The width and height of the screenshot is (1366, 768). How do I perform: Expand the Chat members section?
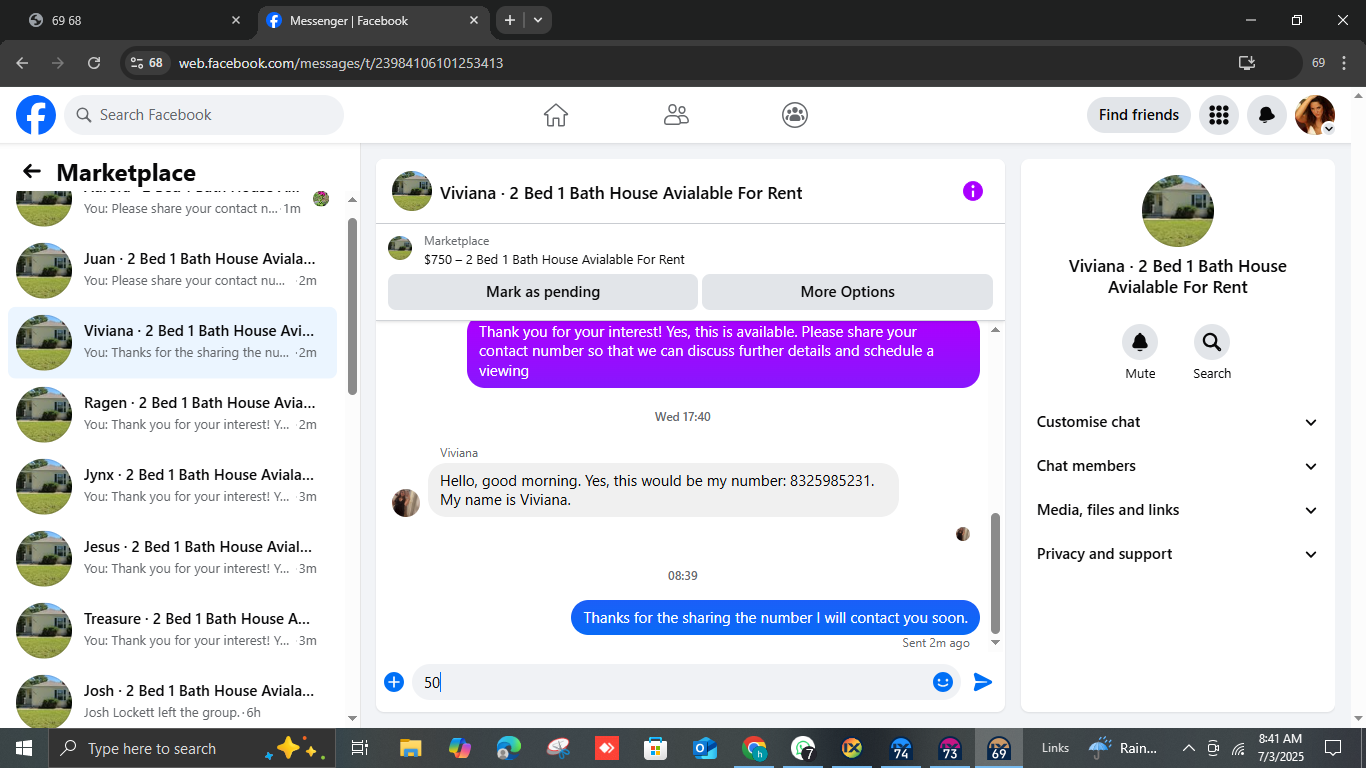[1178, 466]
